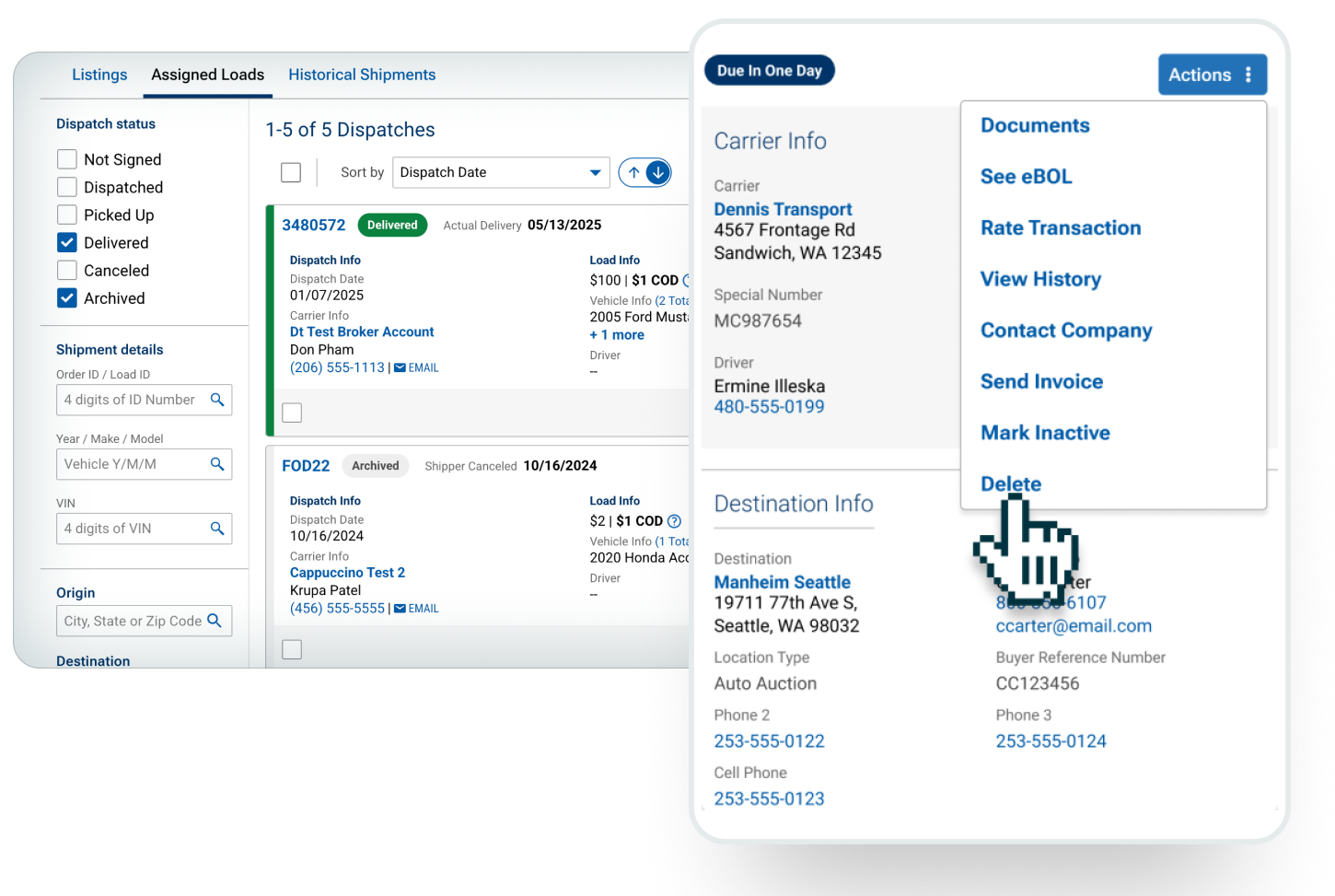Enable the Not Signed status checkbox

[67, 159]
